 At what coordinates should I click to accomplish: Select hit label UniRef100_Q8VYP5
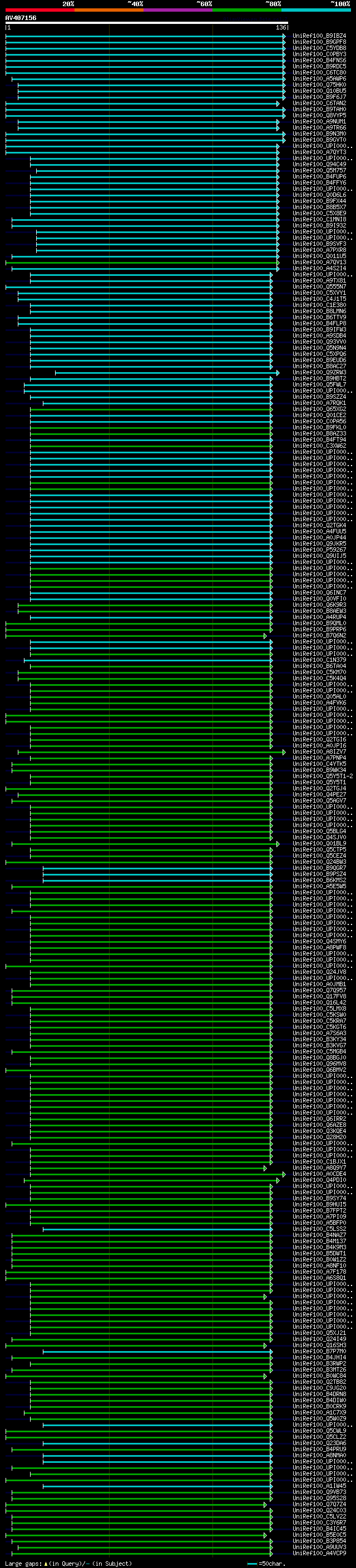pos(319,115)
